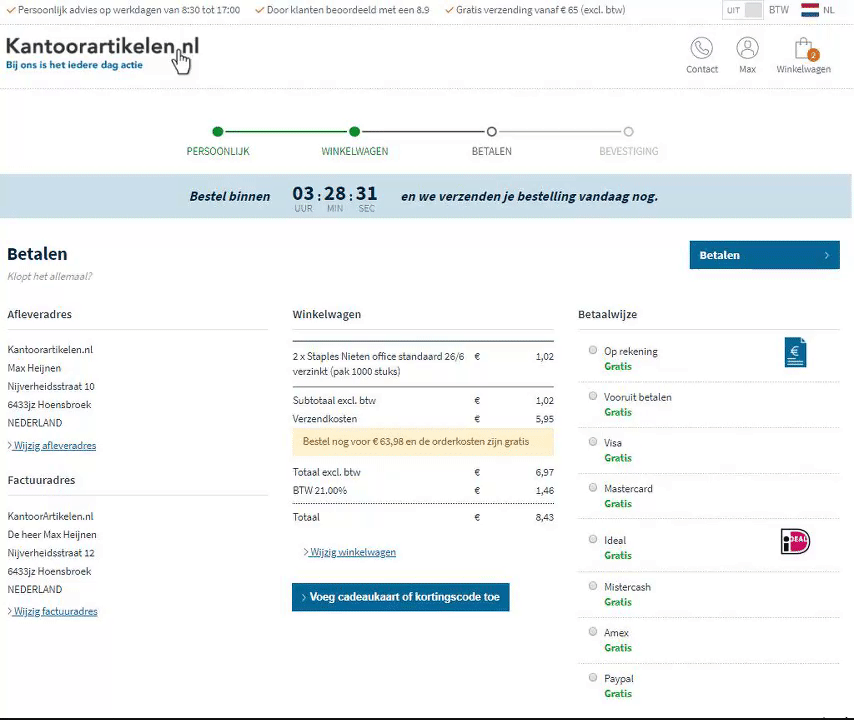Open the Wijzig winkelwagen link
Viewport: 854px width, 720px height.
pos(350,552)
